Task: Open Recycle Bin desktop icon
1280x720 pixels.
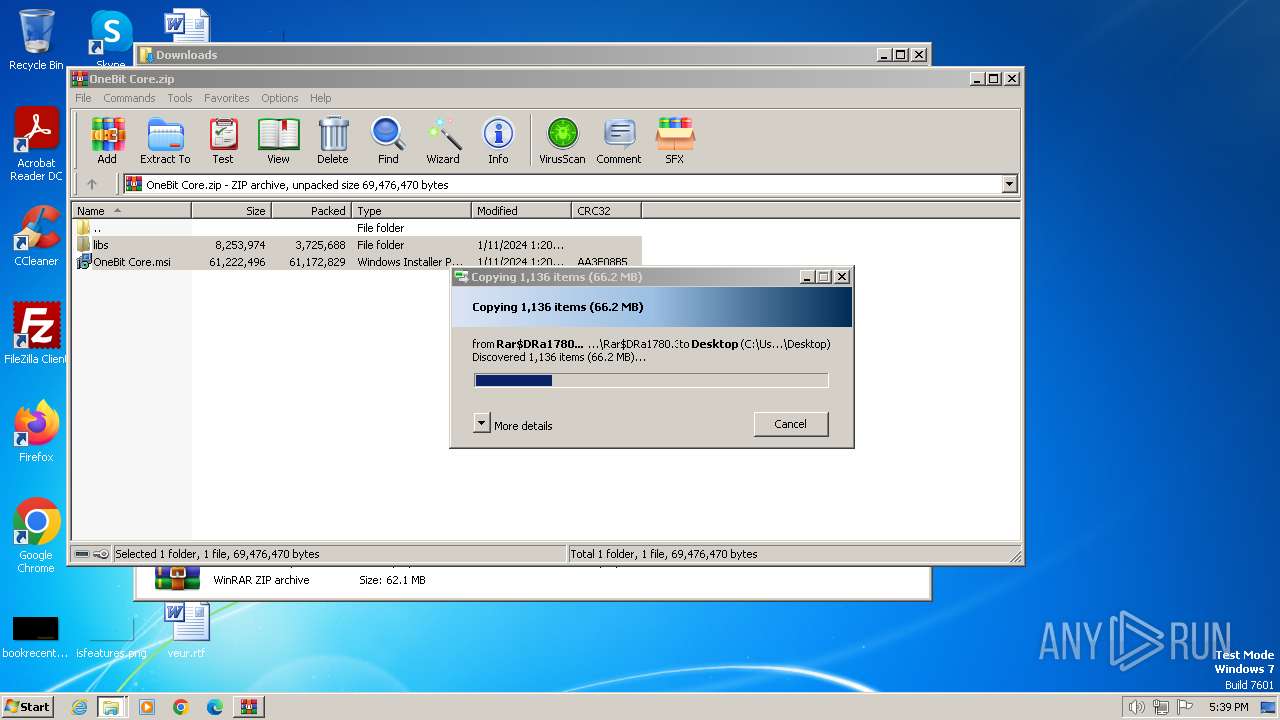Action: pyautogui.click(x=36, y=40)
